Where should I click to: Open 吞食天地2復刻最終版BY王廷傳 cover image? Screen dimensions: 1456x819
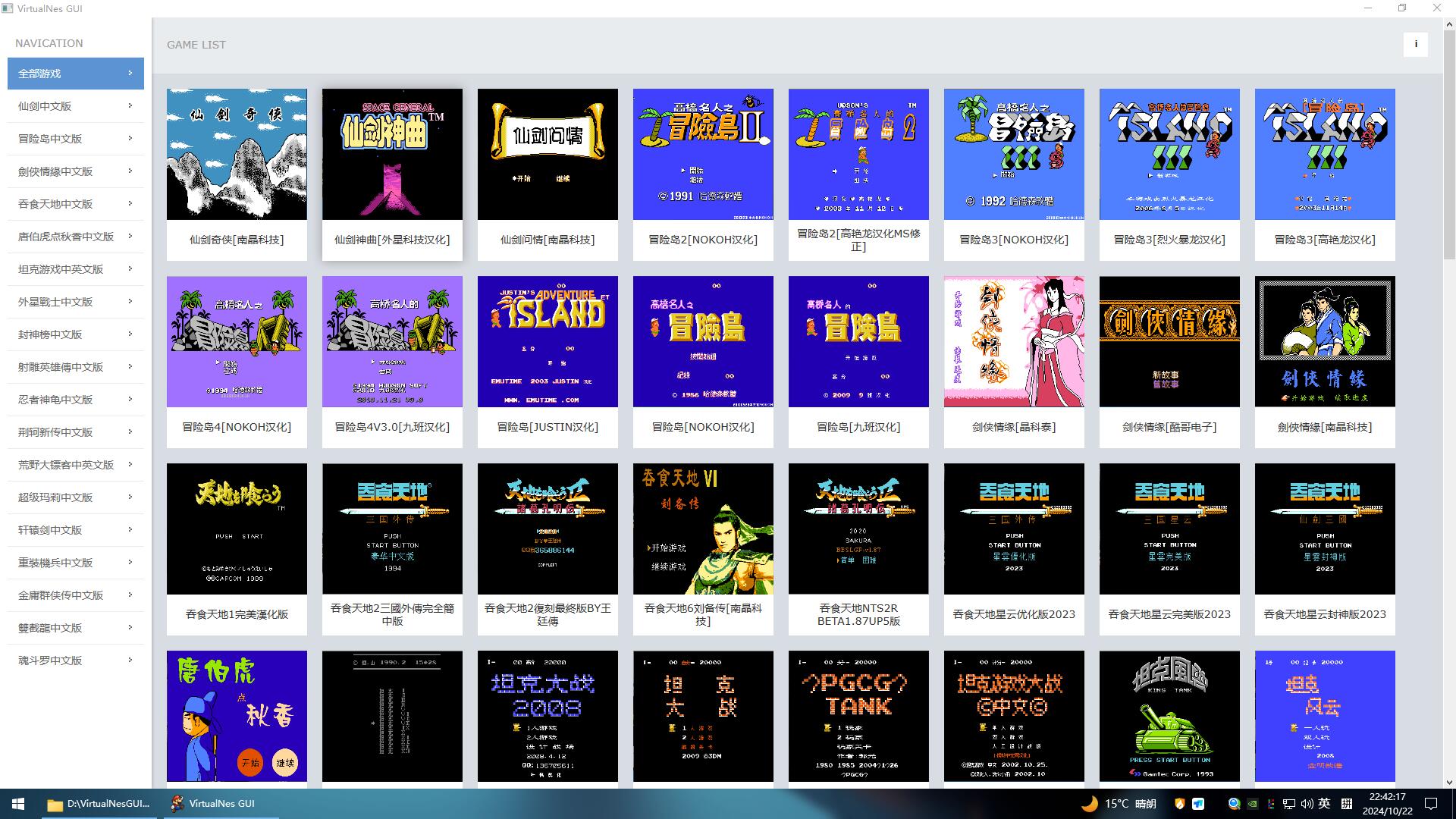(x=548, y=529)
